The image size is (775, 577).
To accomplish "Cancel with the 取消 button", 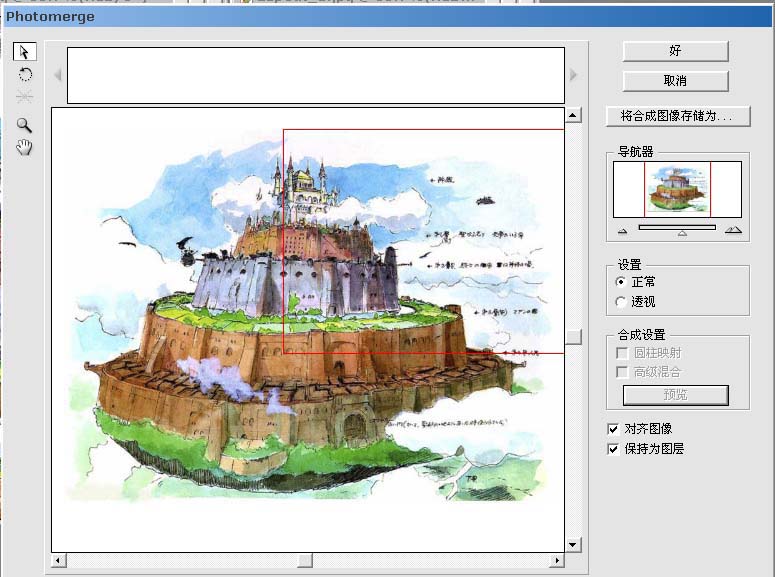I will point(675,81).
